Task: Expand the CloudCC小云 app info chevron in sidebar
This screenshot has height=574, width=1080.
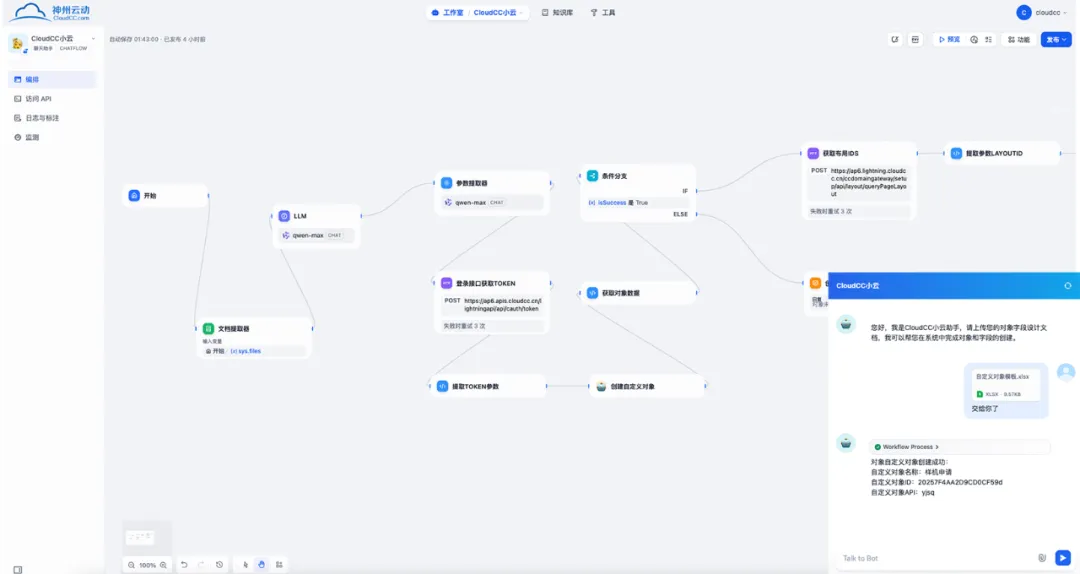Action: coord(93,39)
